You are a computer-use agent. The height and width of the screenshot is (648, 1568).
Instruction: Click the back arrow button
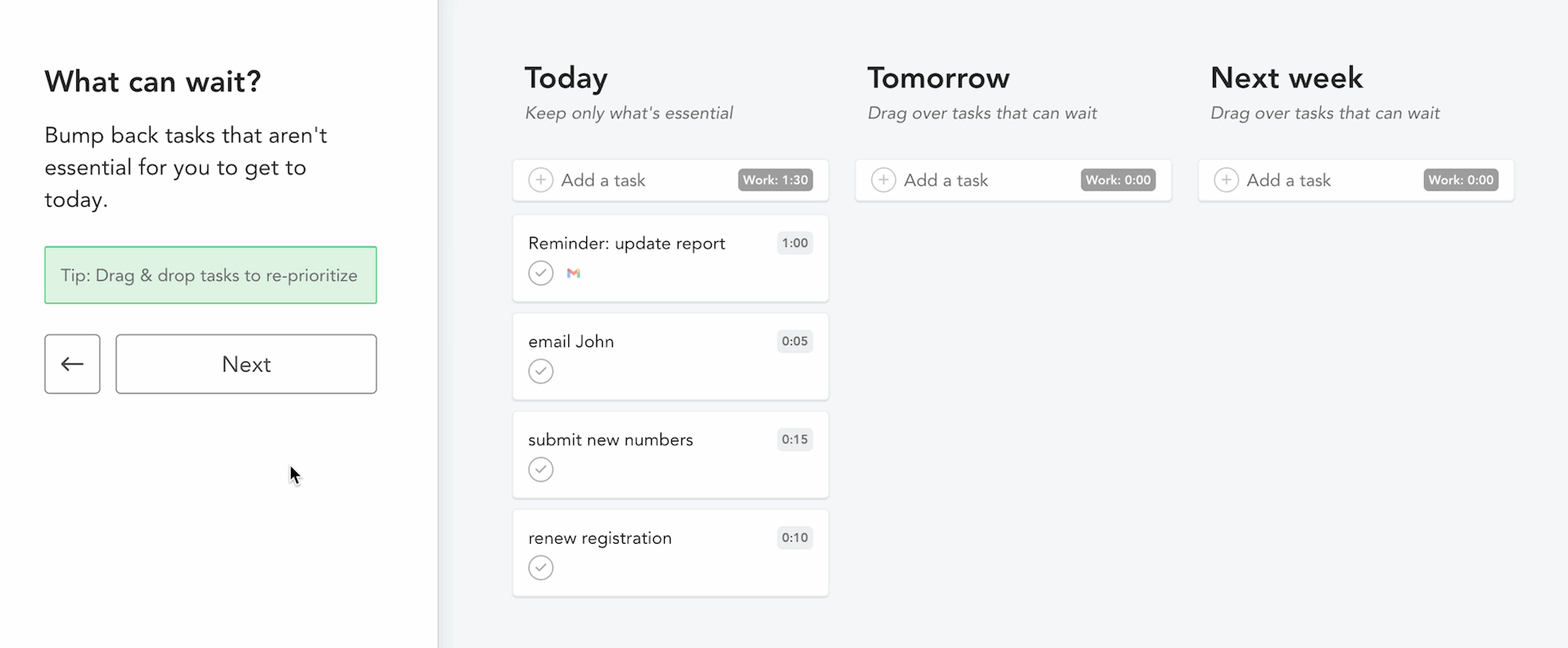coord(72,364)
